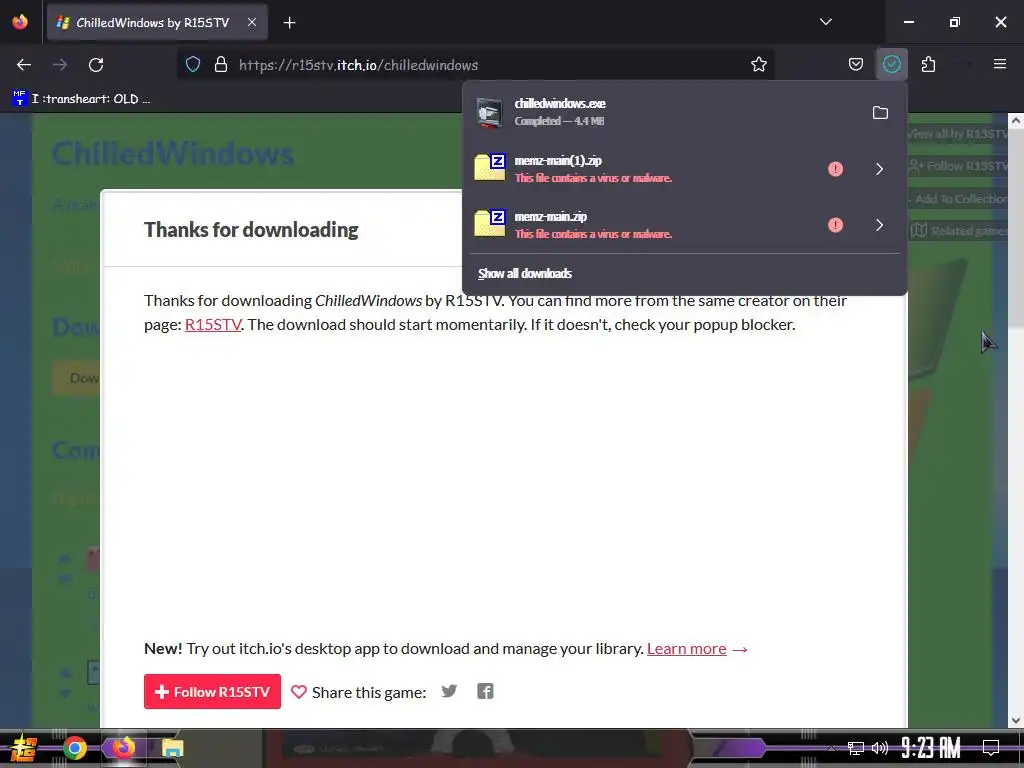Image resolution: width=1024 pixels, height=768 pixels.
Task: Open the extensions puzzle icon
Action: (x=928, y=64)
